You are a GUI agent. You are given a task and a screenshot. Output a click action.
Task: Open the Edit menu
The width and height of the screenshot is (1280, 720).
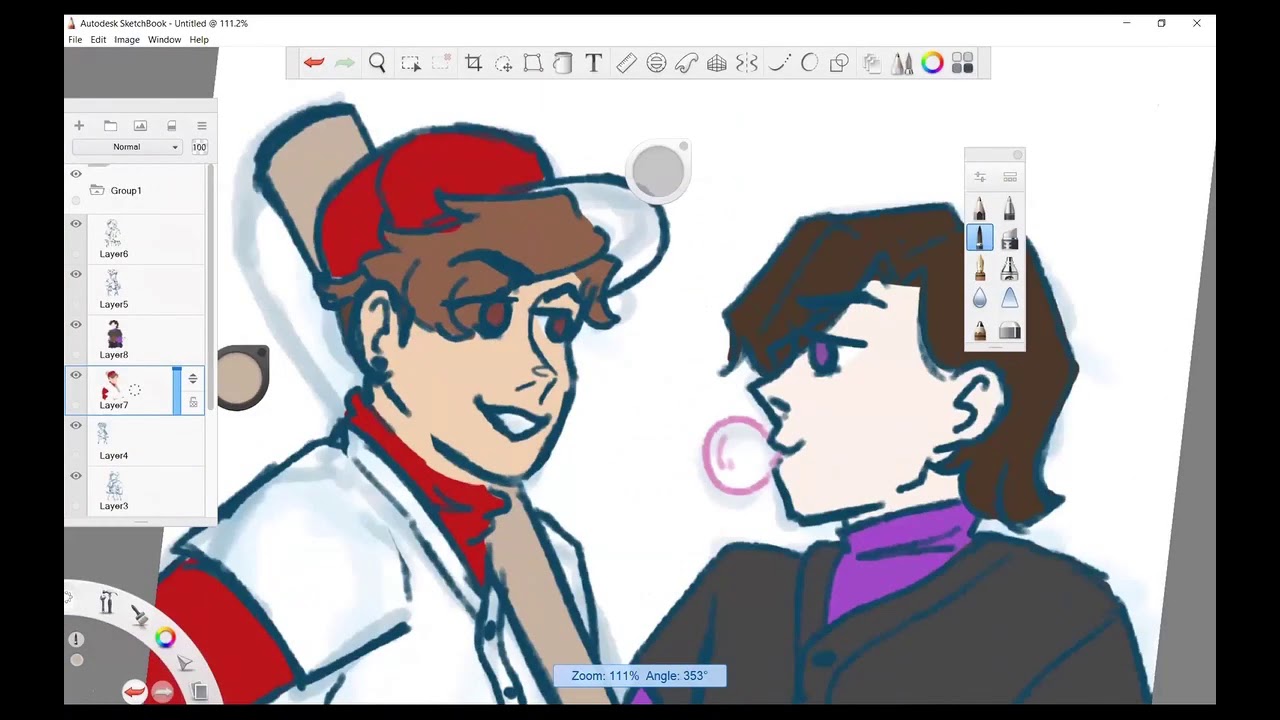click(98, 40)
